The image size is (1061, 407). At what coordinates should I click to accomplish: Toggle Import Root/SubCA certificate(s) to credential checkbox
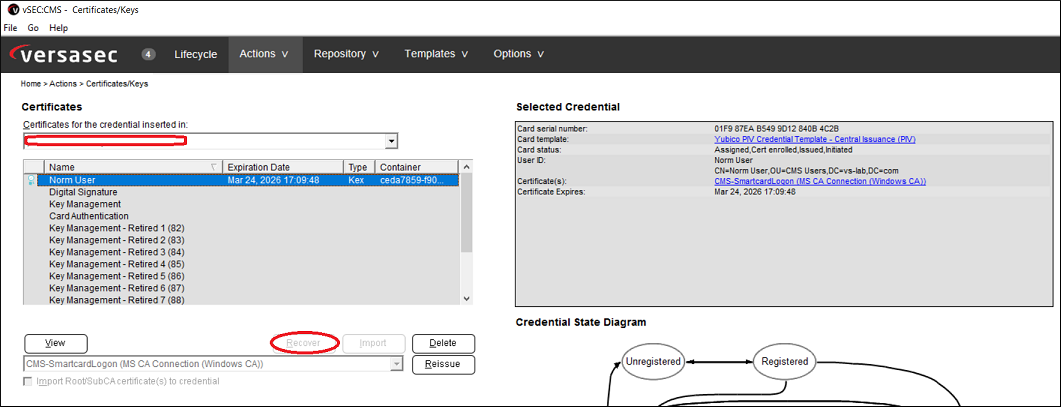(28, 381)
